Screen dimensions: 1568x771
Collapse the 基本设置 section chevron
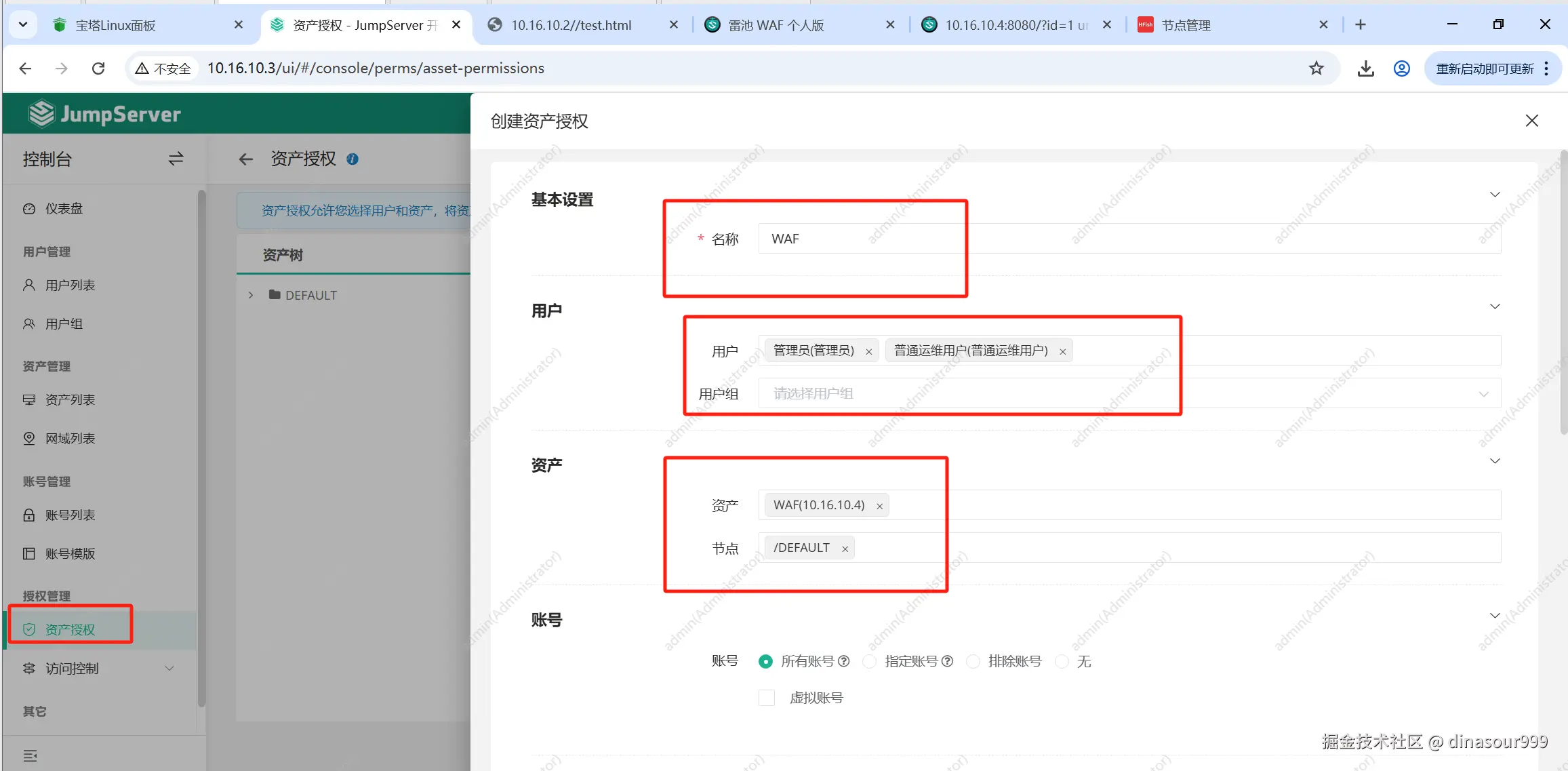point(1495,195)
